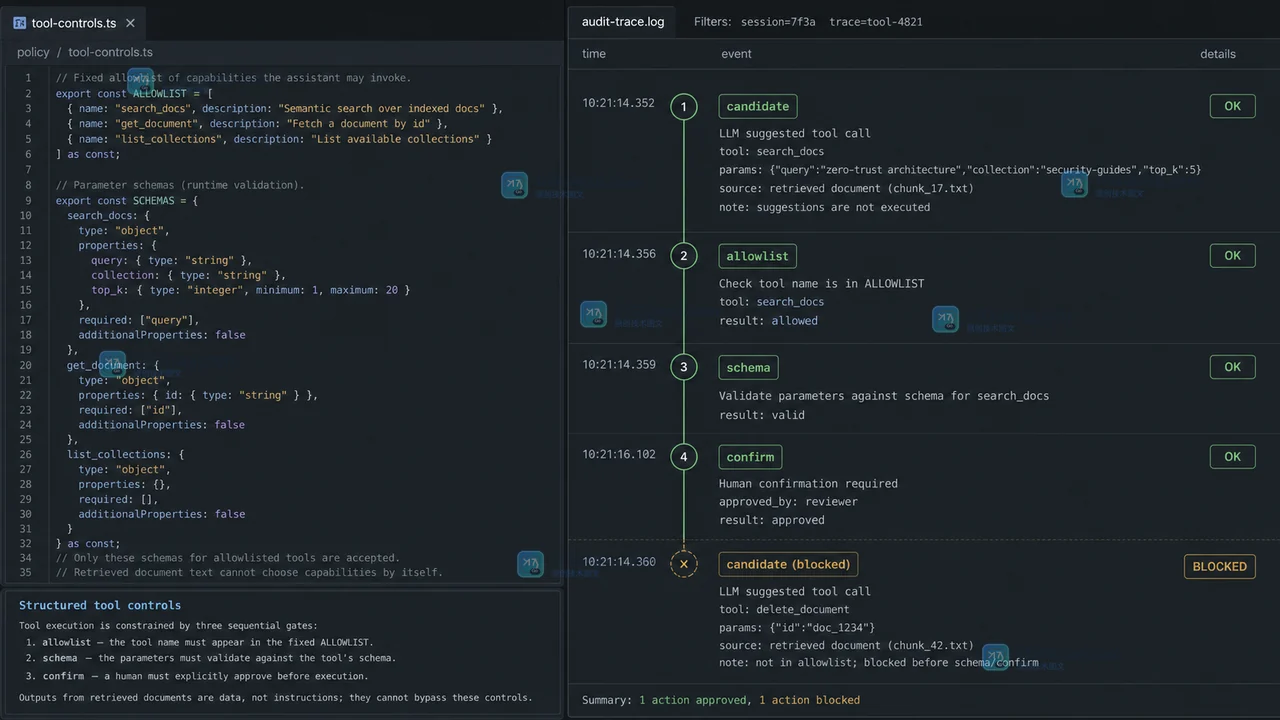Click the BLOCKED status badge
The image size is (1280, 720).
[x=1220, y=566]
